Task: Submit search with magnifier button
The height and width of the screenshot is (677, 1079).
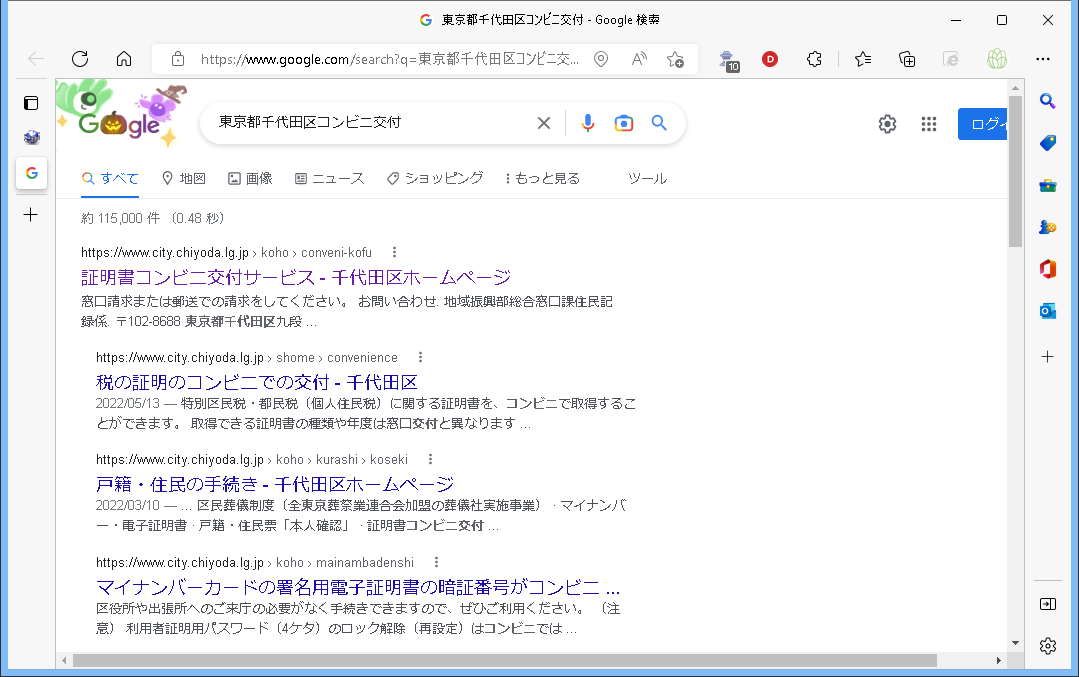Action: coord(659,123)
